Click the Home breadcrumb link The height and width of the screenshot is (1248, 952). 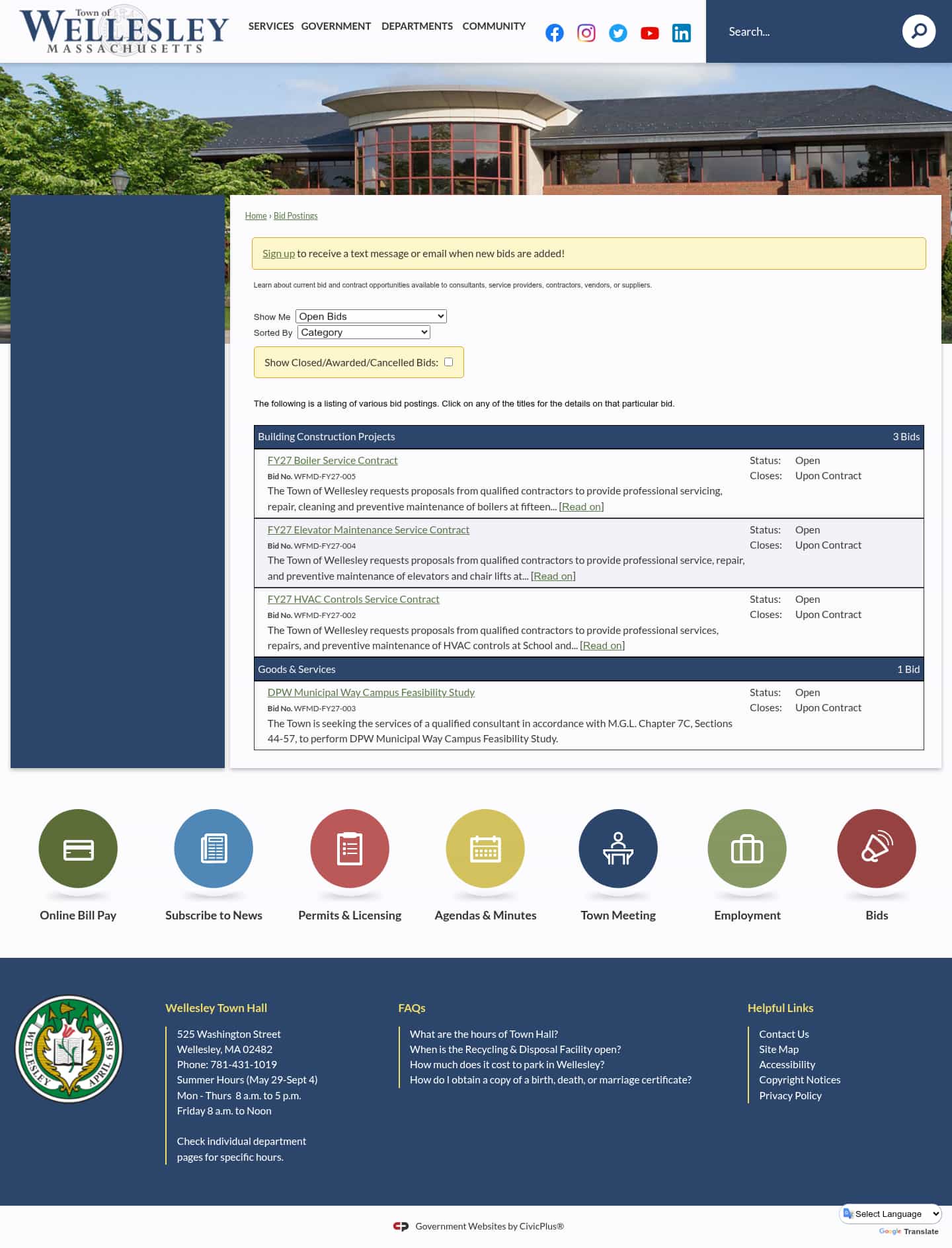(x=256, y=215)
